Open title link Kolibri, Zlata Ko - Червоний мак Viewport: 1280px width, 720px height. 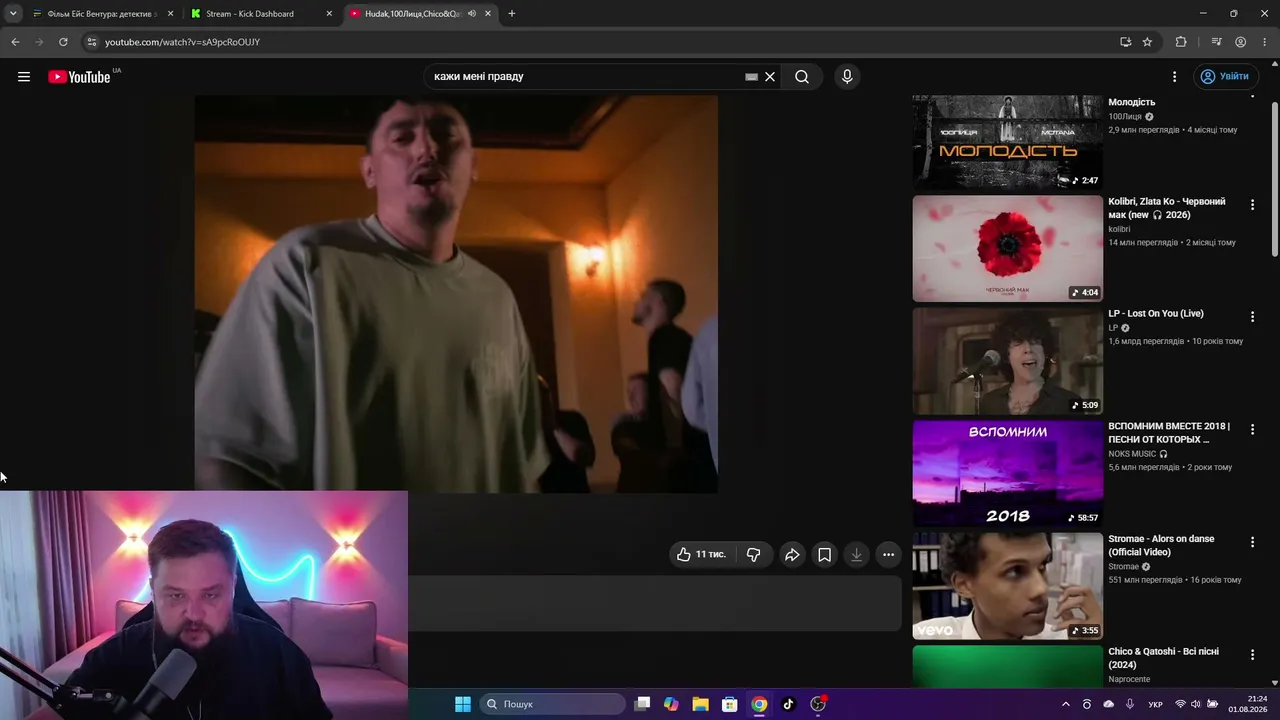1167,208
